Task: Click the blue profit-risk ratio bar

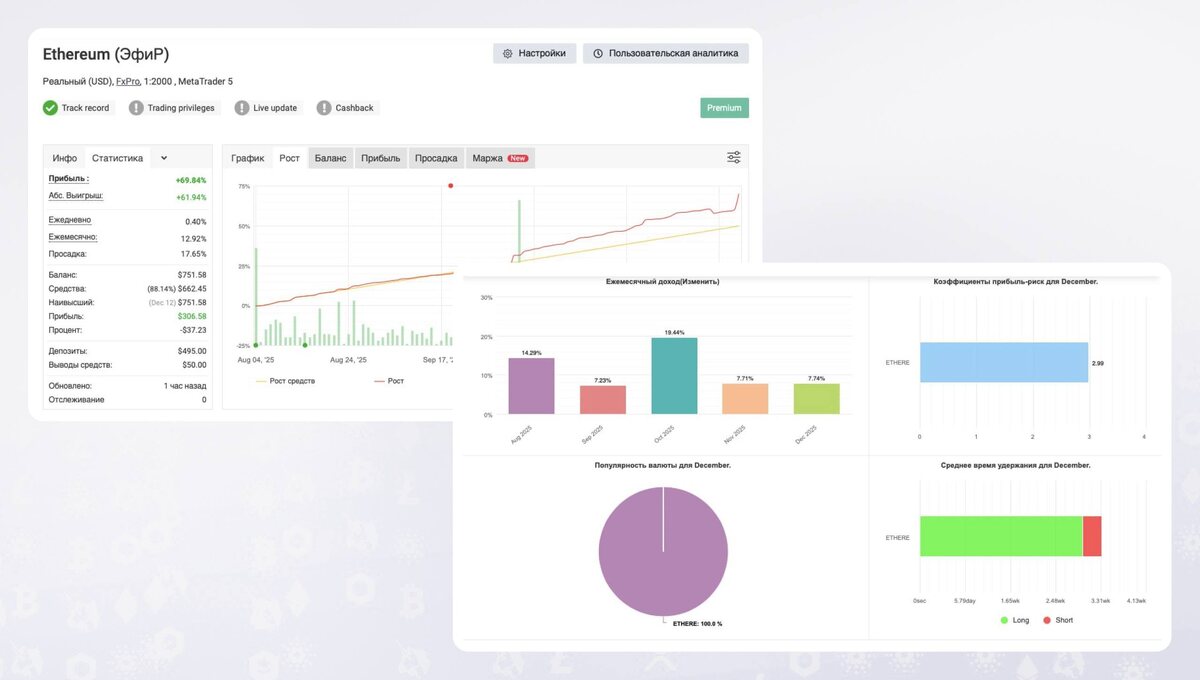Action: tap(1004, 362)
